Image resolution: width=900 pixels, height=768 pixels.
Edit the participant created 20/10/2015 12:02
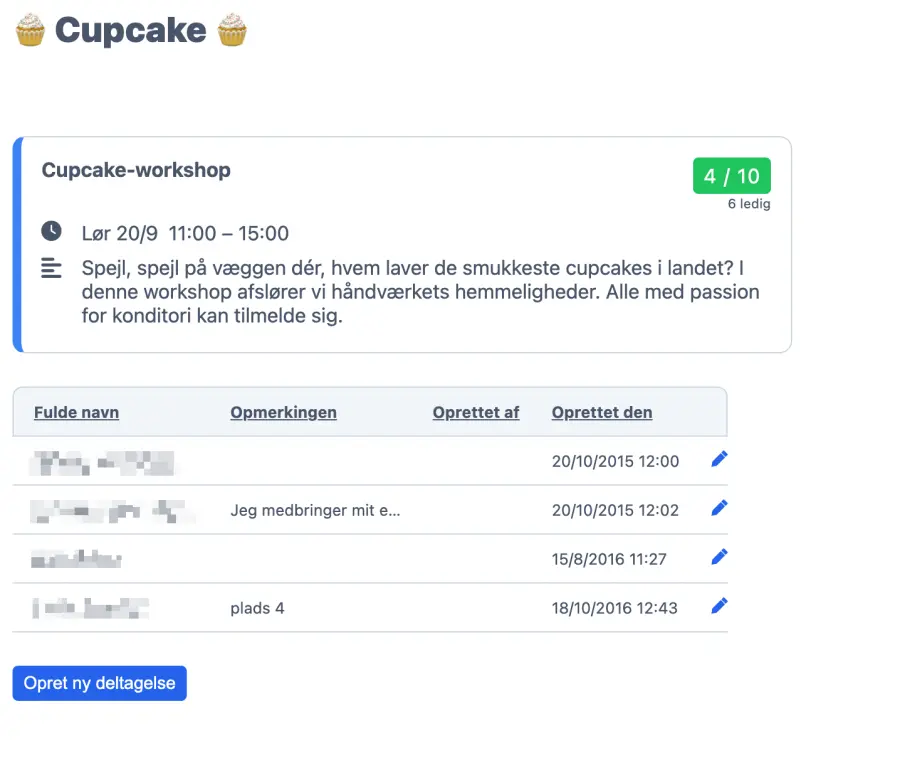pyautogui.click(x=719, y=508)
